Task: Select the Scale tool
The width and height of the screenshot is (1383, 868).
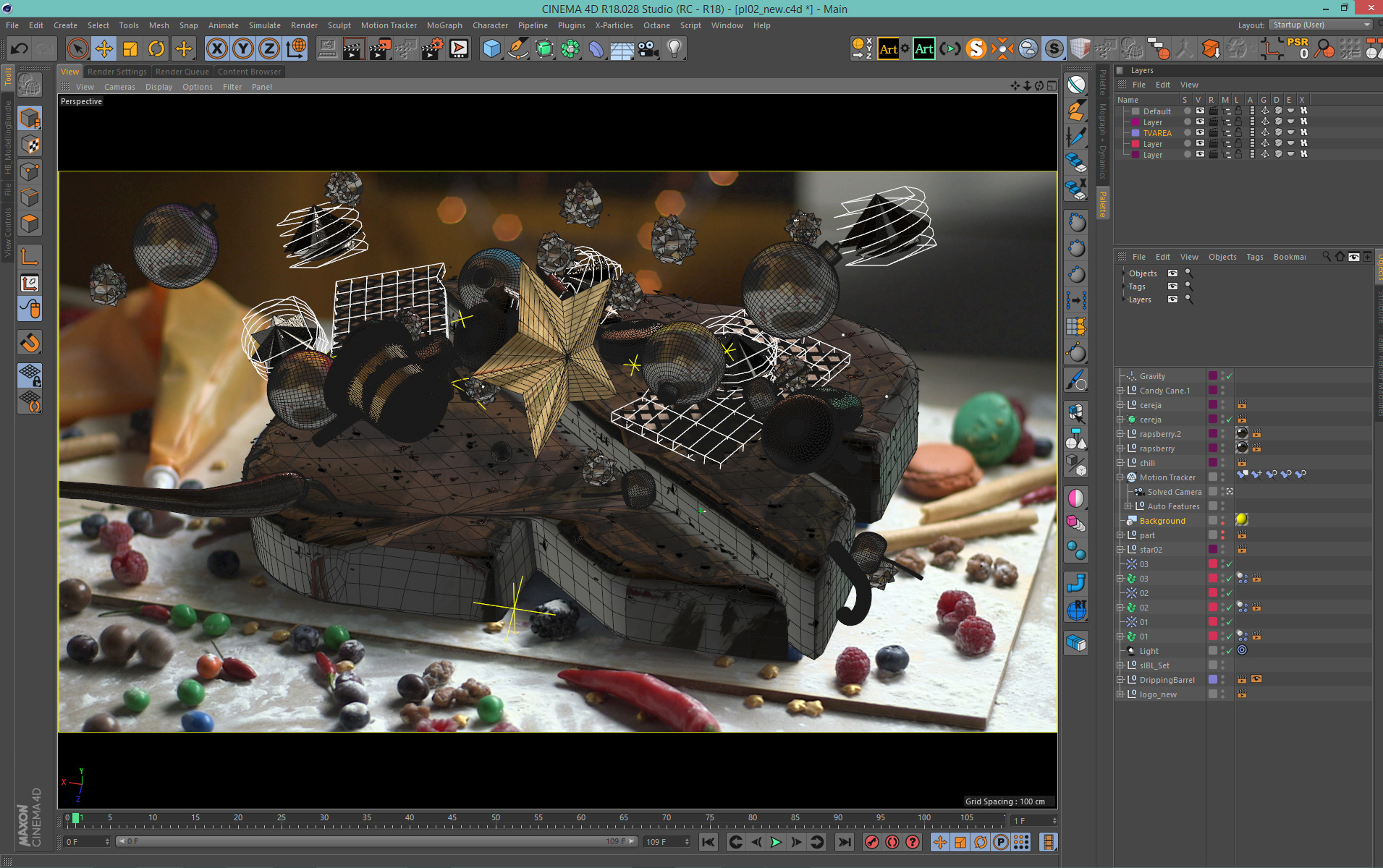Action: pyautogui.click(x=130, y=48)
